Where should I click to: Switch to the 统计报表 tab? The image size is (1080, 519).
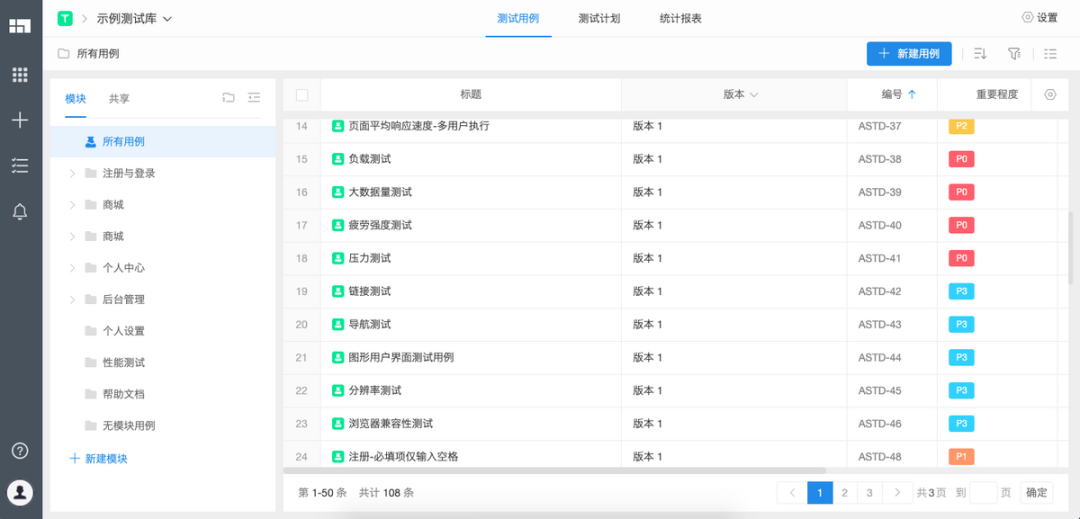pos(681,19)
